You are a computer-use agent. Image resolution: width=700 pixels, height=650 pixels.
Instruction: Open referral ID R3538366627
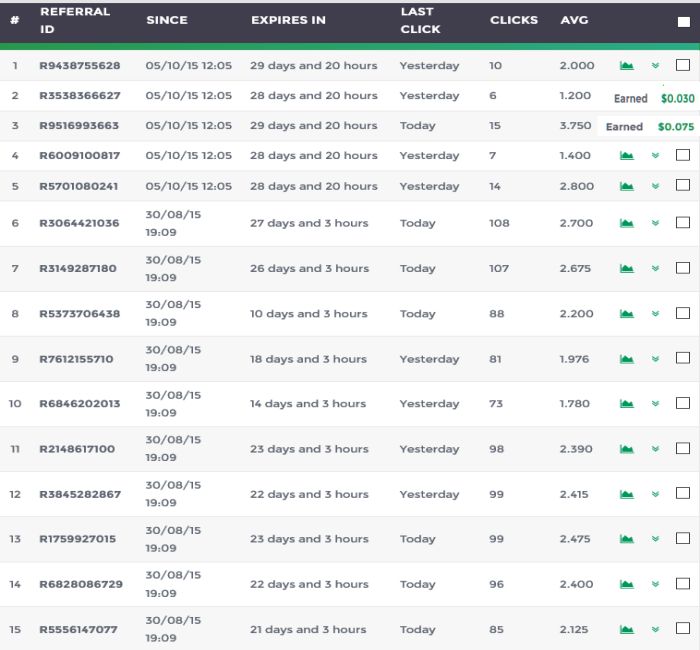click(80, 96)
